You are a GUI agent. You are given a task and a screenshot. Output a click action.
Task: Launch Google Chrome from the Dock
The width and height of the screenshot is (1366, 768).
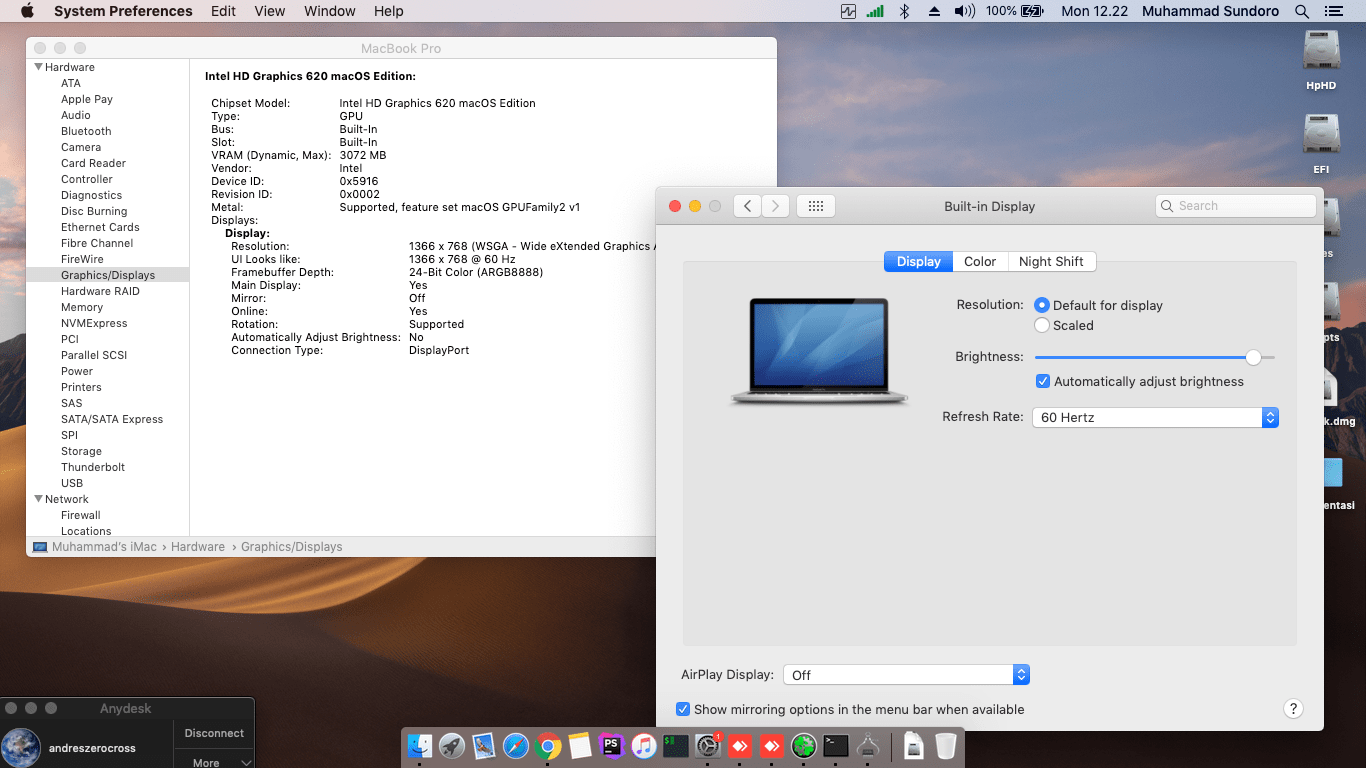coord(548,745)
